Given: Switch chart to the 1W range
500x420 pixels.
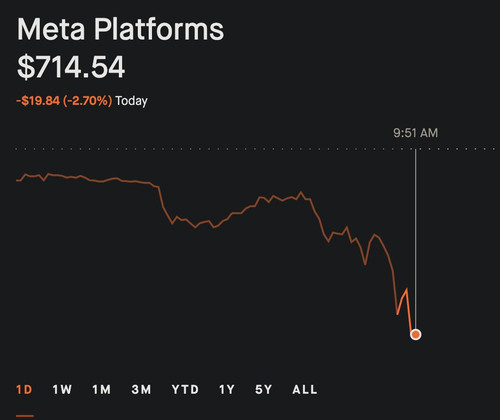Looking at the screenshot, I should pos(62,389).
